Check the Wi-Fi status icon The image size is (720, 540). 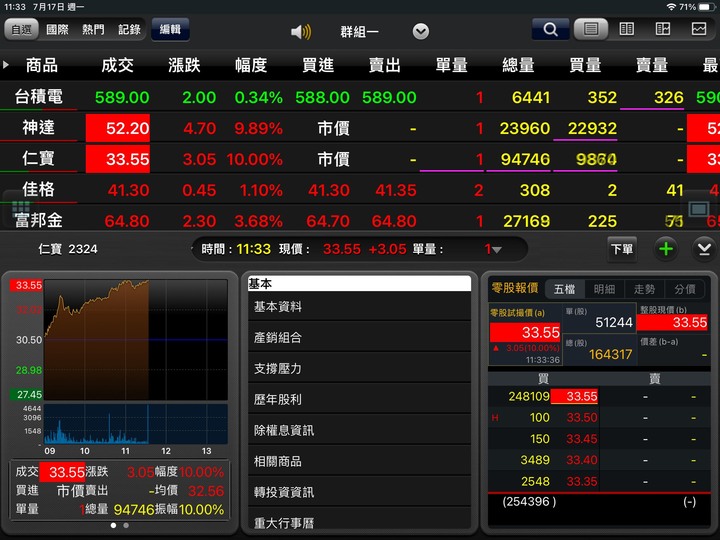click(671, 7)
